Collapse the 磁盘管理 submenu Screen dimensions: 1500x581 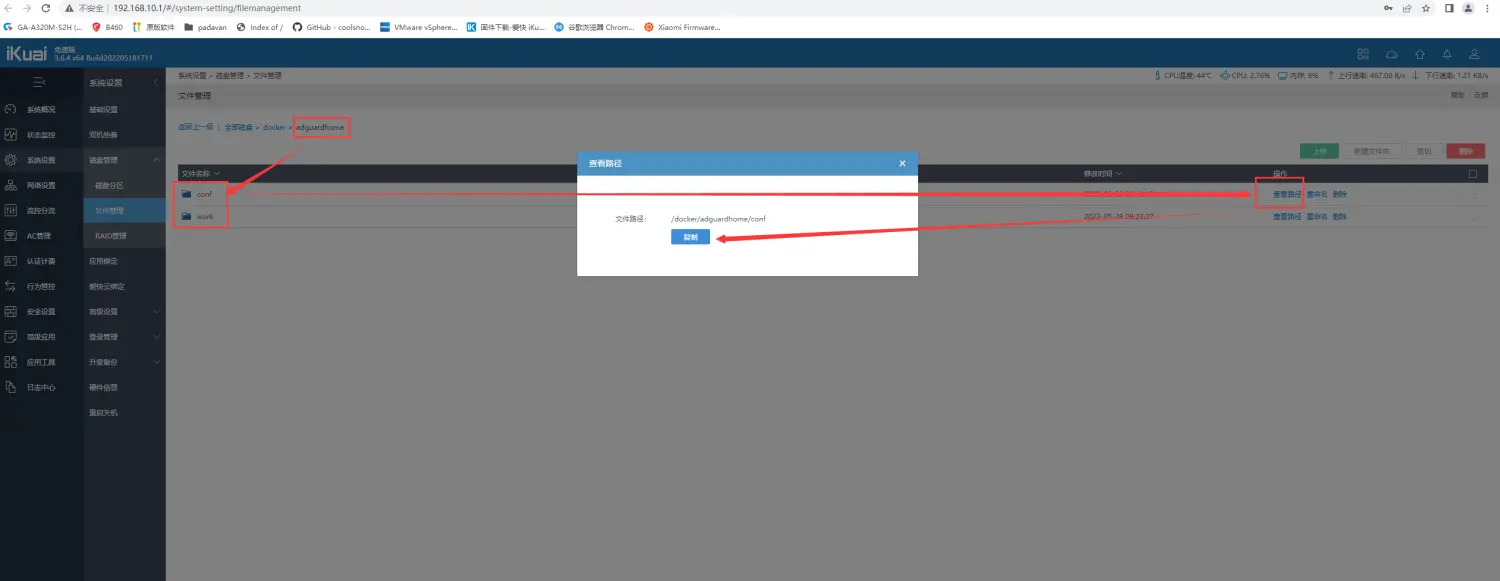(x=156, y=160)
